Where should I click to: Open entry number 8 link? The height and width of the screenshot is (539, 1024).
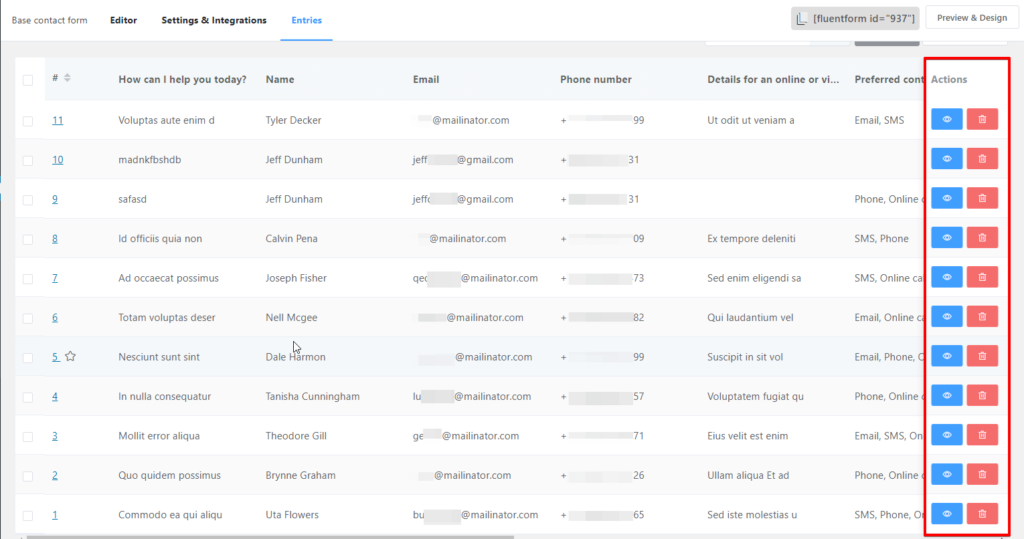pos(55,238)
